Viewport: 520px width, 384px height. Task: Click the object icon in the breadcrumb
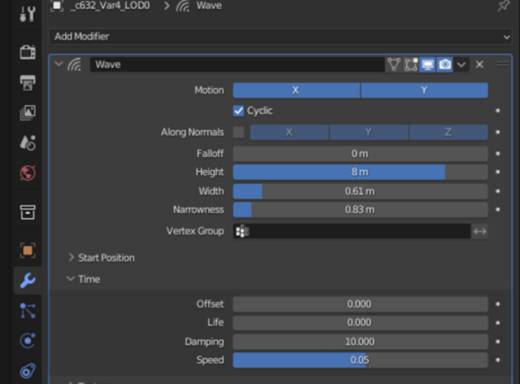pos(57,5)
